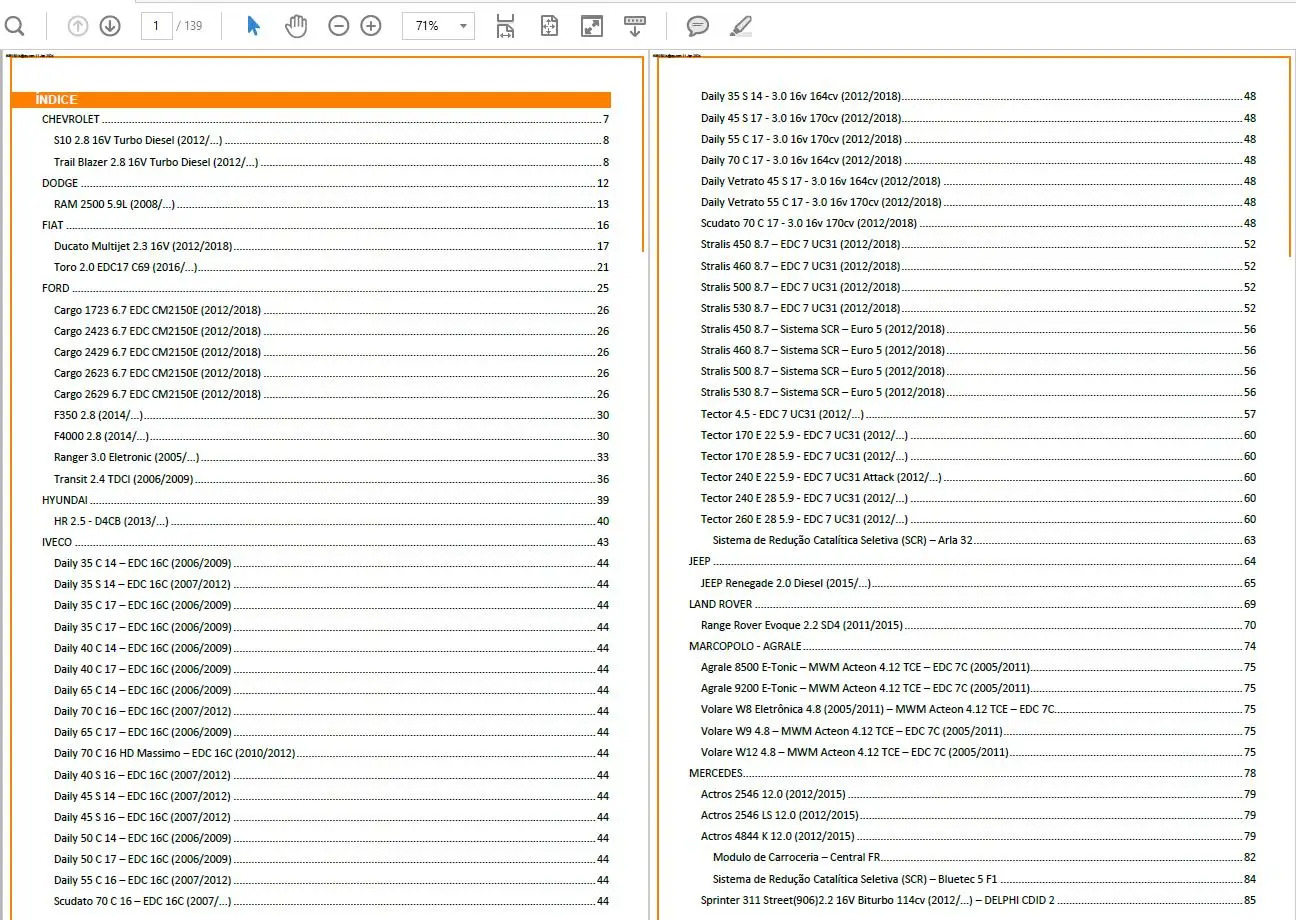
Task: Open Tector 240 E 22 Attack entry
Action: pos(978,477)
